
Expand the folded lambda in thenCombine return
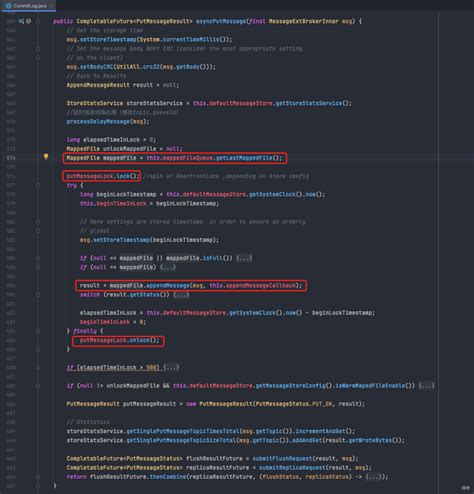click(374, 477)
